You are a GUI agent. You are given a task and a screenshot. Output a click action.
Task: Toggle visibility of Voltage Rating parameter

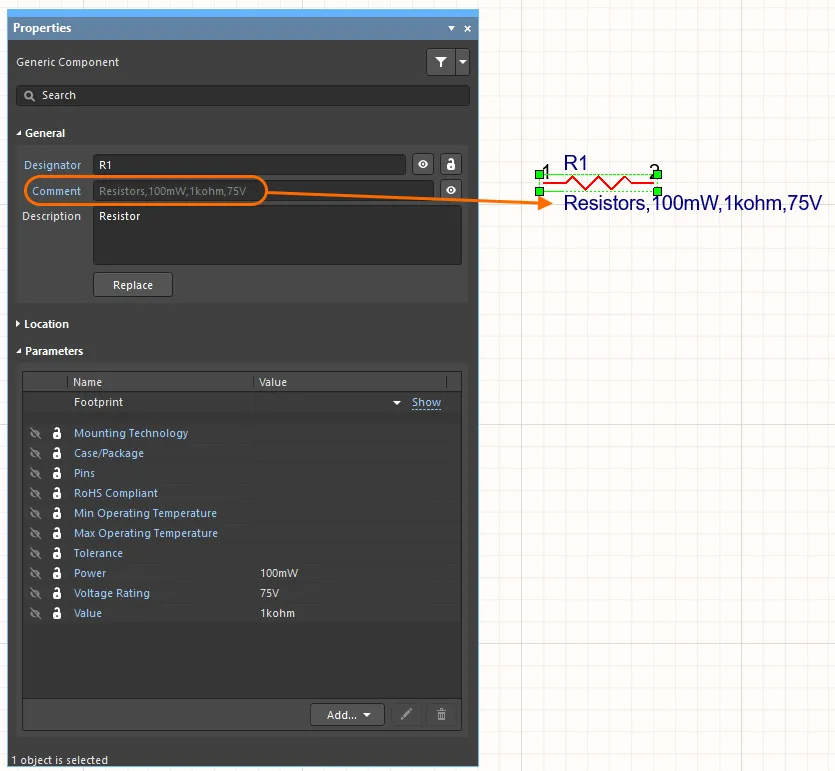pyautogui.click(x=35, y=593)
